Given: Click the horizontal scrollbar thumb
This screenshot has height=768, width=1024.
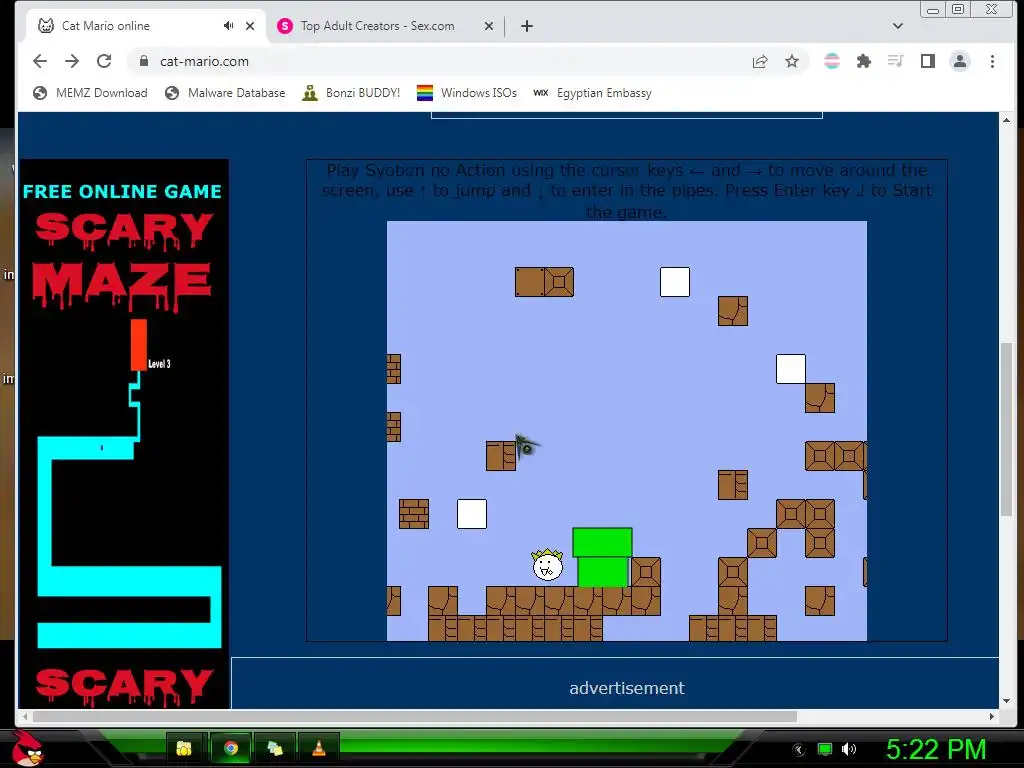Looking at the screenshot, I should [x=415, y=716].
